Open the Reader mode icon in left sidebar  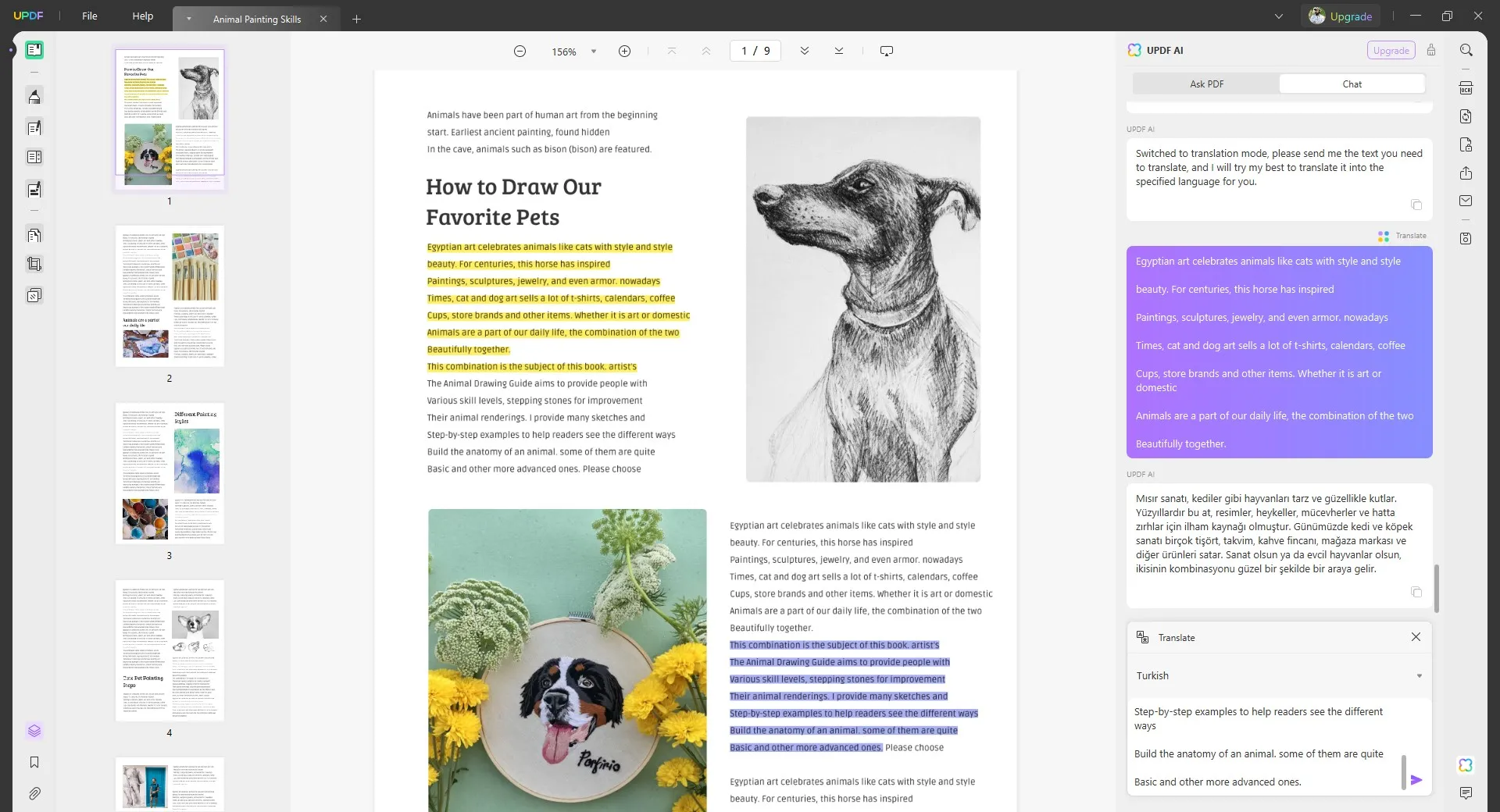click(34, 50)
